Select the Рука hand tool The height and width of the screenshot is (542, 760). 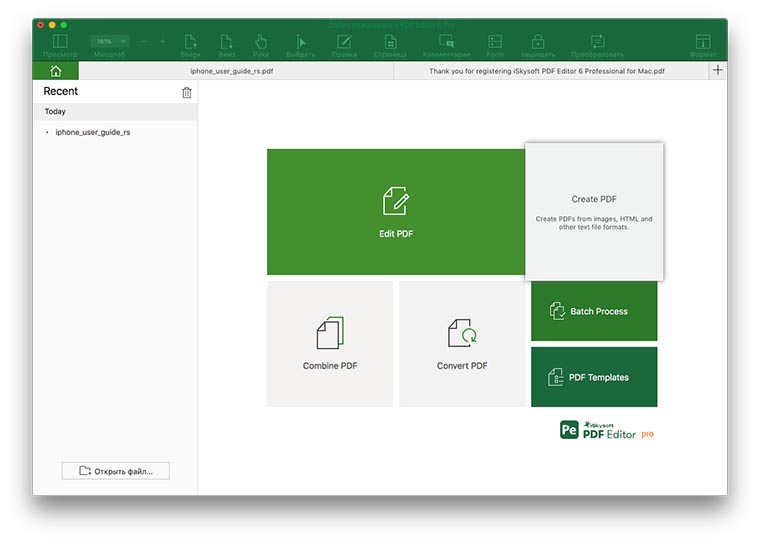(261, 43)
